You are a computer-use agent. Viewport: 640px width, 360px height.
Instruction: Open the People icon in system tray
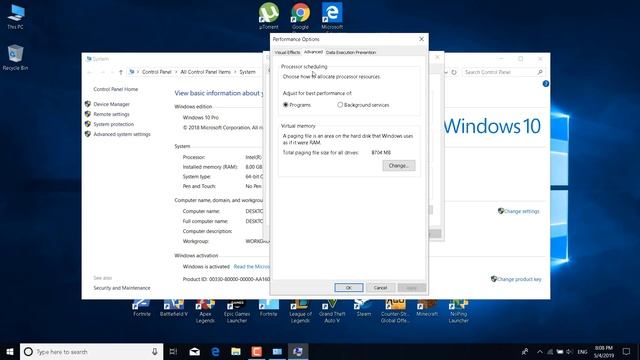525,351
